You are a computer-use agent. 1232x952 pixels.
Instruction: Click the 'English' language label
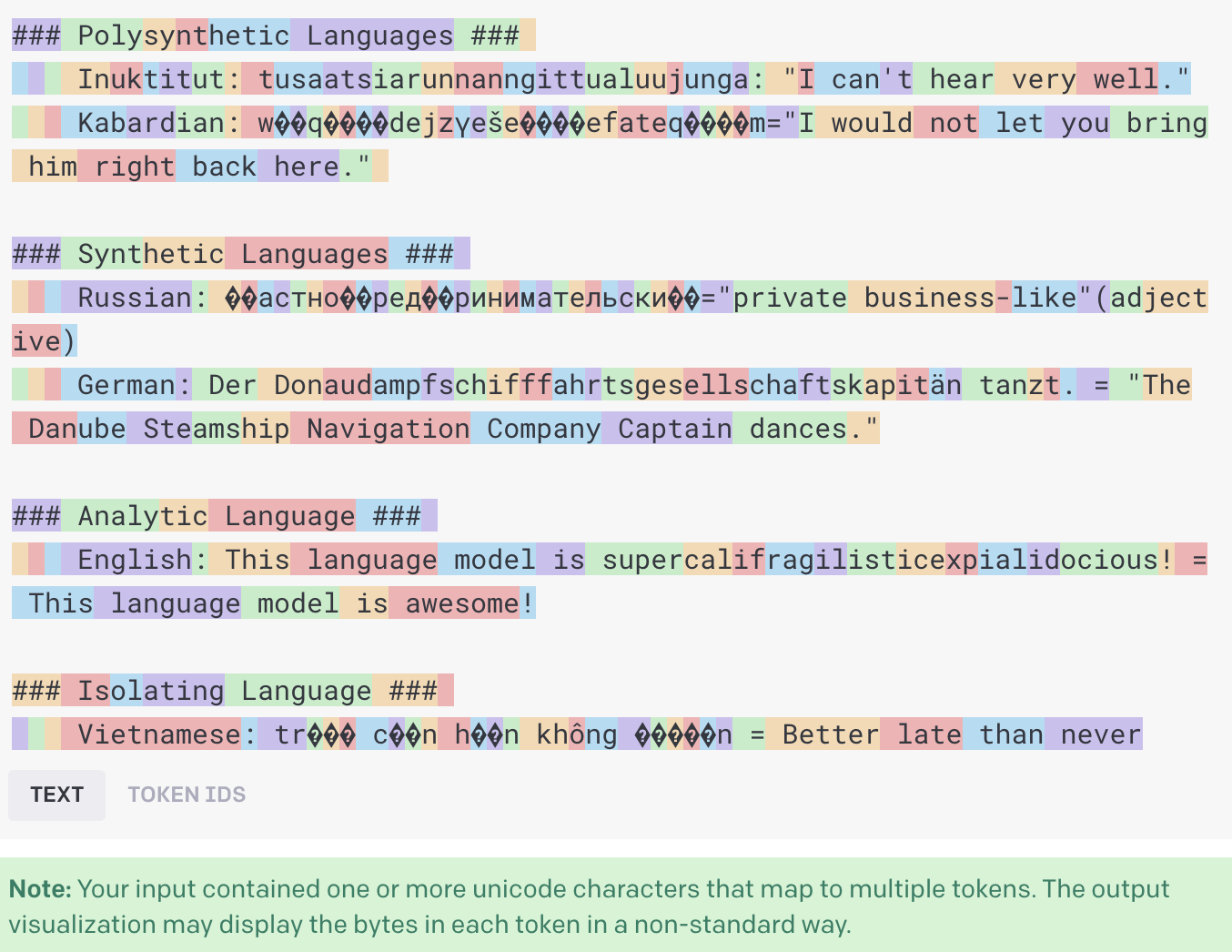tap(134, 560)
